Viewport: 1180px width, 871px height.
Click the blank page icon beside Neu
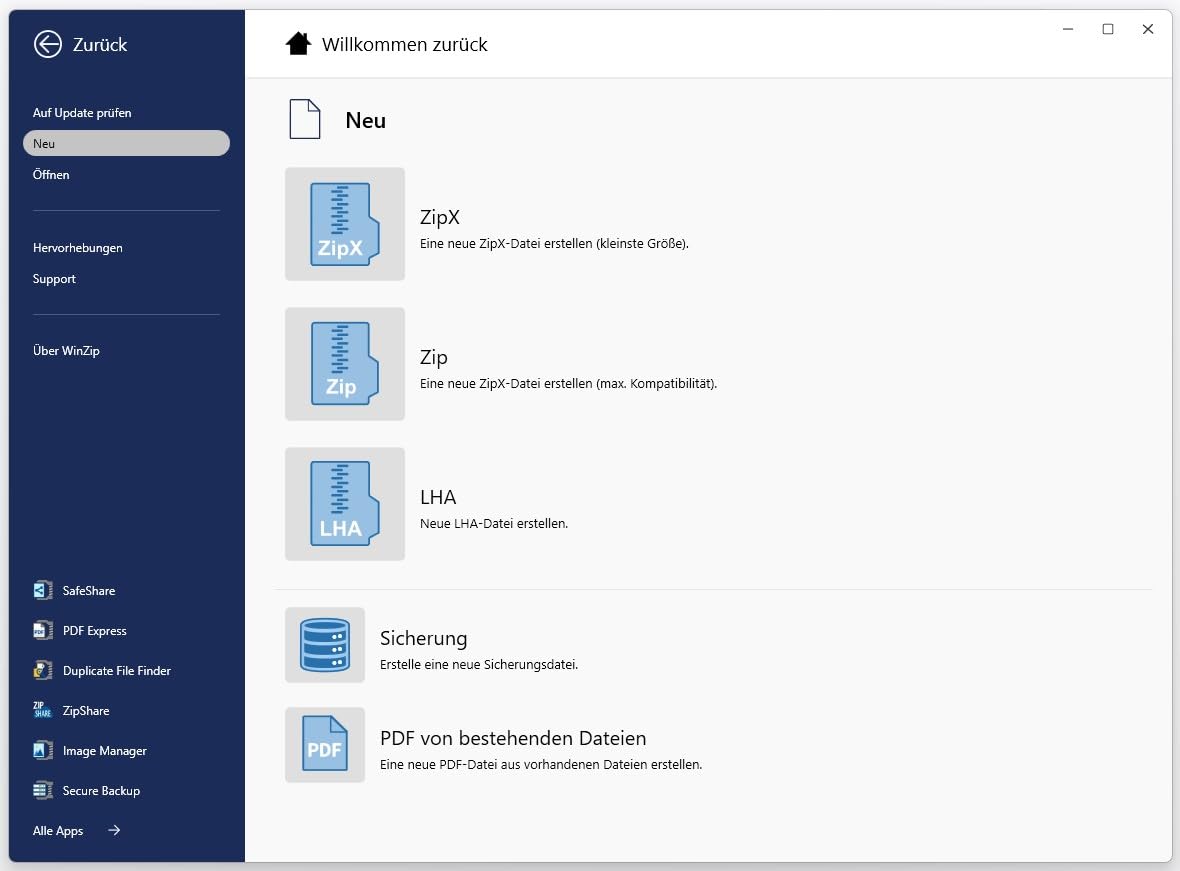pos(305,119)
